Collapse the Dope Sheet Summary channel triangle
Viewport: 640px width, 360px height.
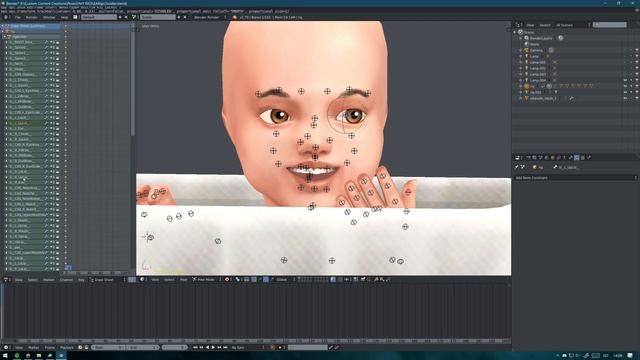pos(2,26)
